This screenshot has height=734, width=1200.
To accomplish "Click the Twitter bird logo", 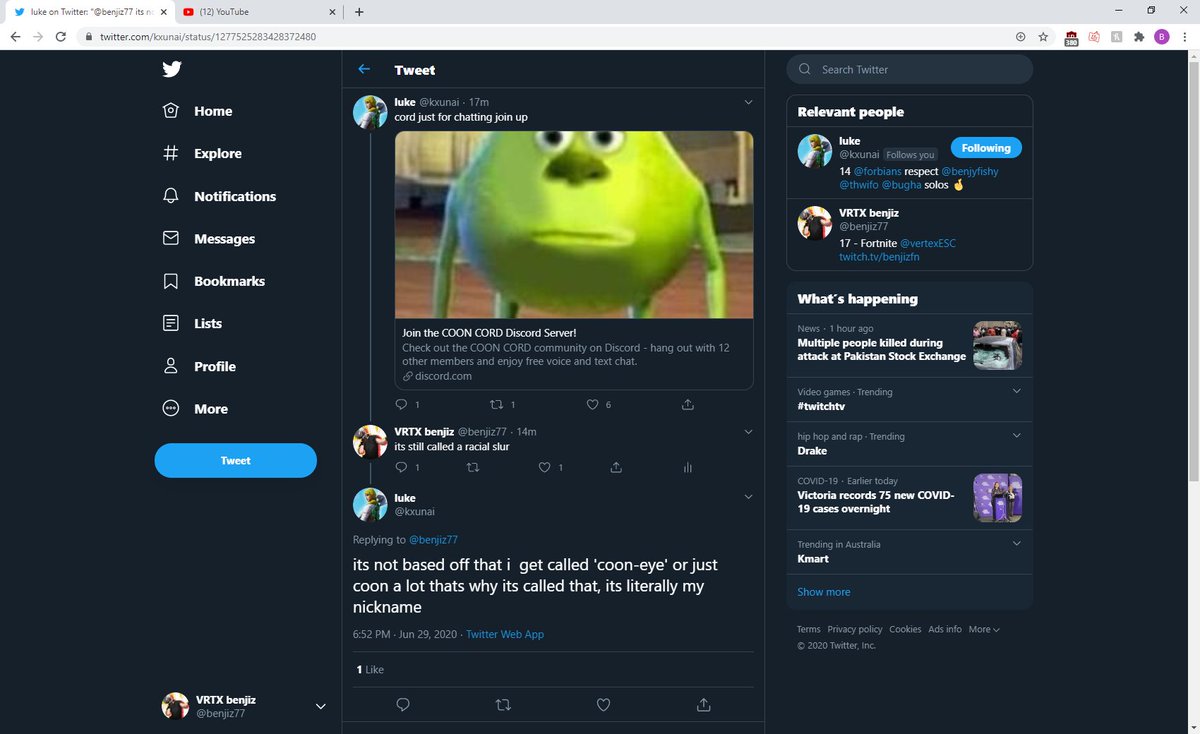I will (171, 69).
